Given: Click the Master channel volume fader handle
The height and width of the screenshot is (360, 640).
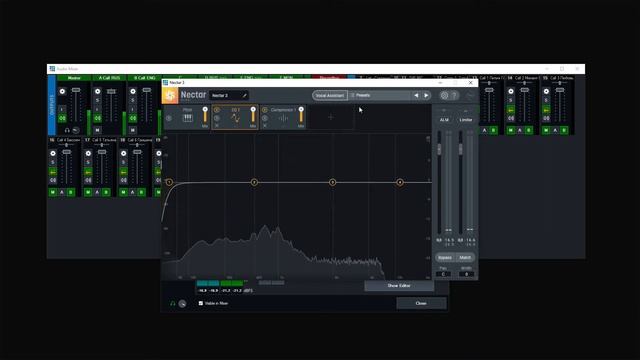Looking at the screenshot, I should [x=76, y=90].
